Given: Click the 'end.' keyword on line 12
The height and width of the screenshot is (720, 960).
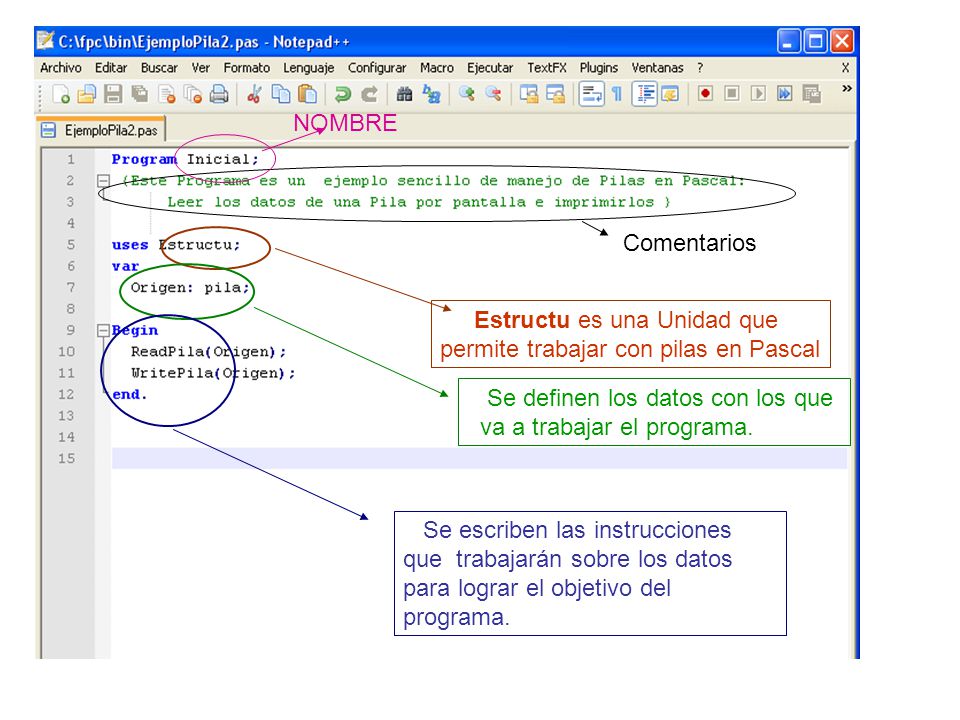Looking at the screenshot, I should point(130,395).
